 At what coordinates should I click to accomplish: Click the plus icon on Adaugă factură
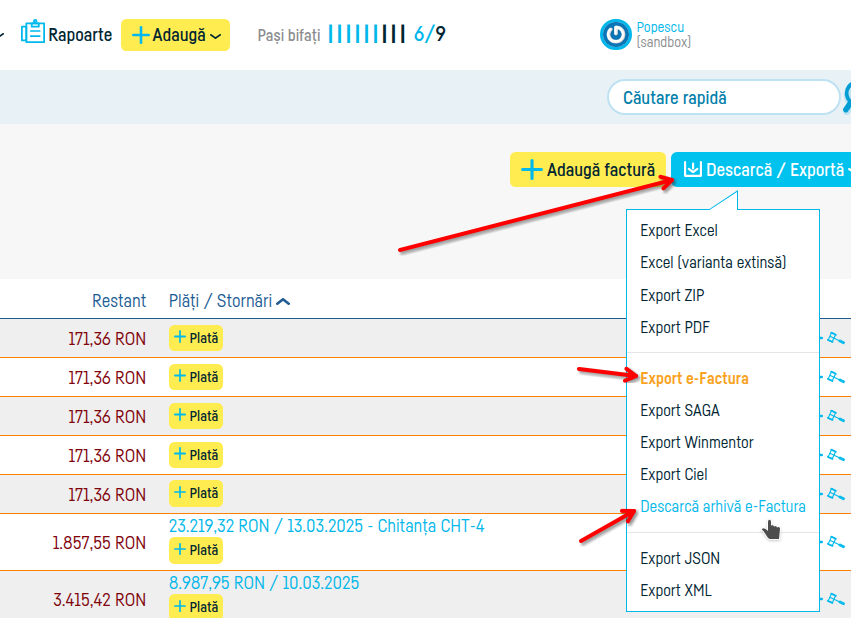click(x=531, y=170)
